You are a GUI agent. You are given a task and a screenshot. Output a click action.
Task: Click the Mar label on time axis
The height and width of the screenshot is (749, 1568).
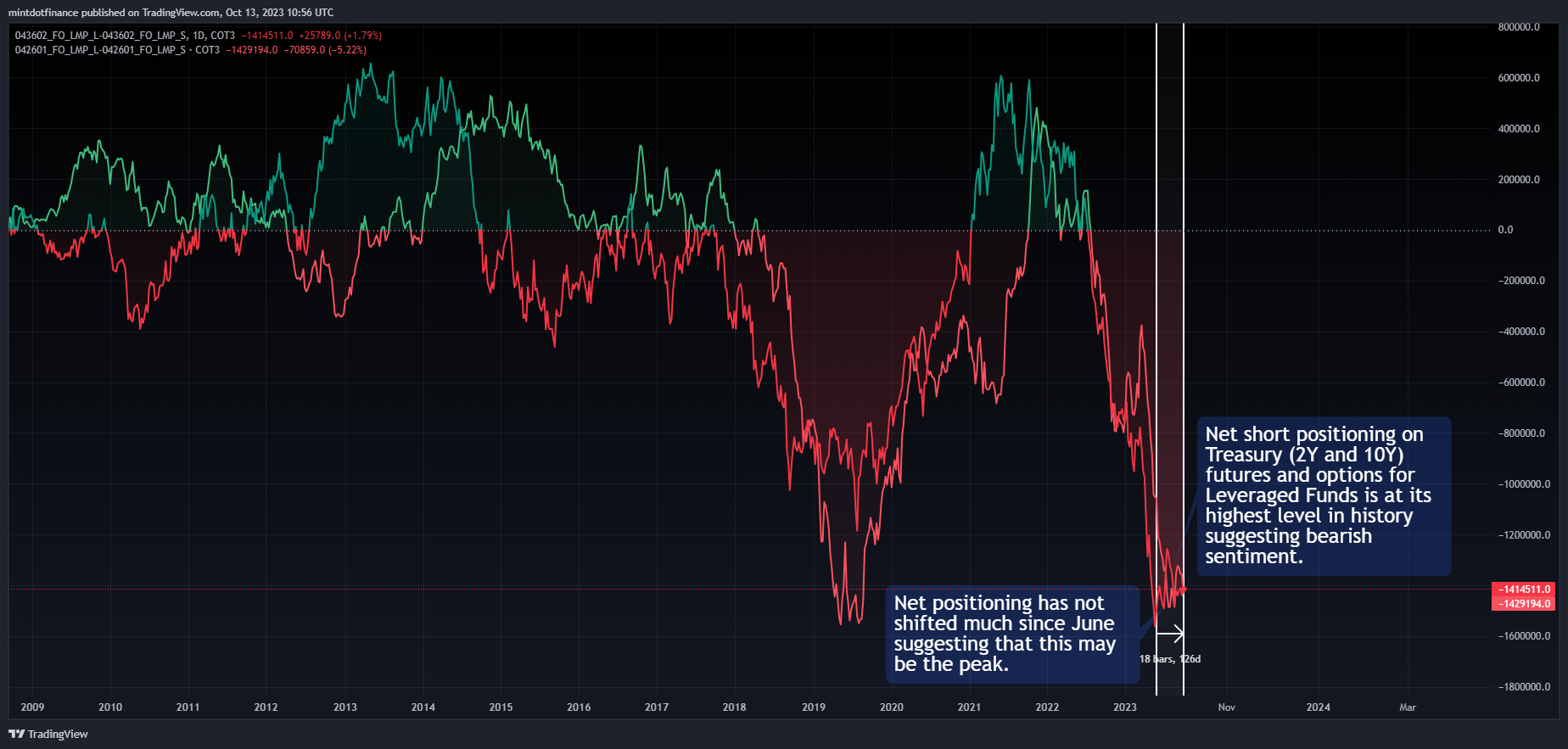[1408, 707]
